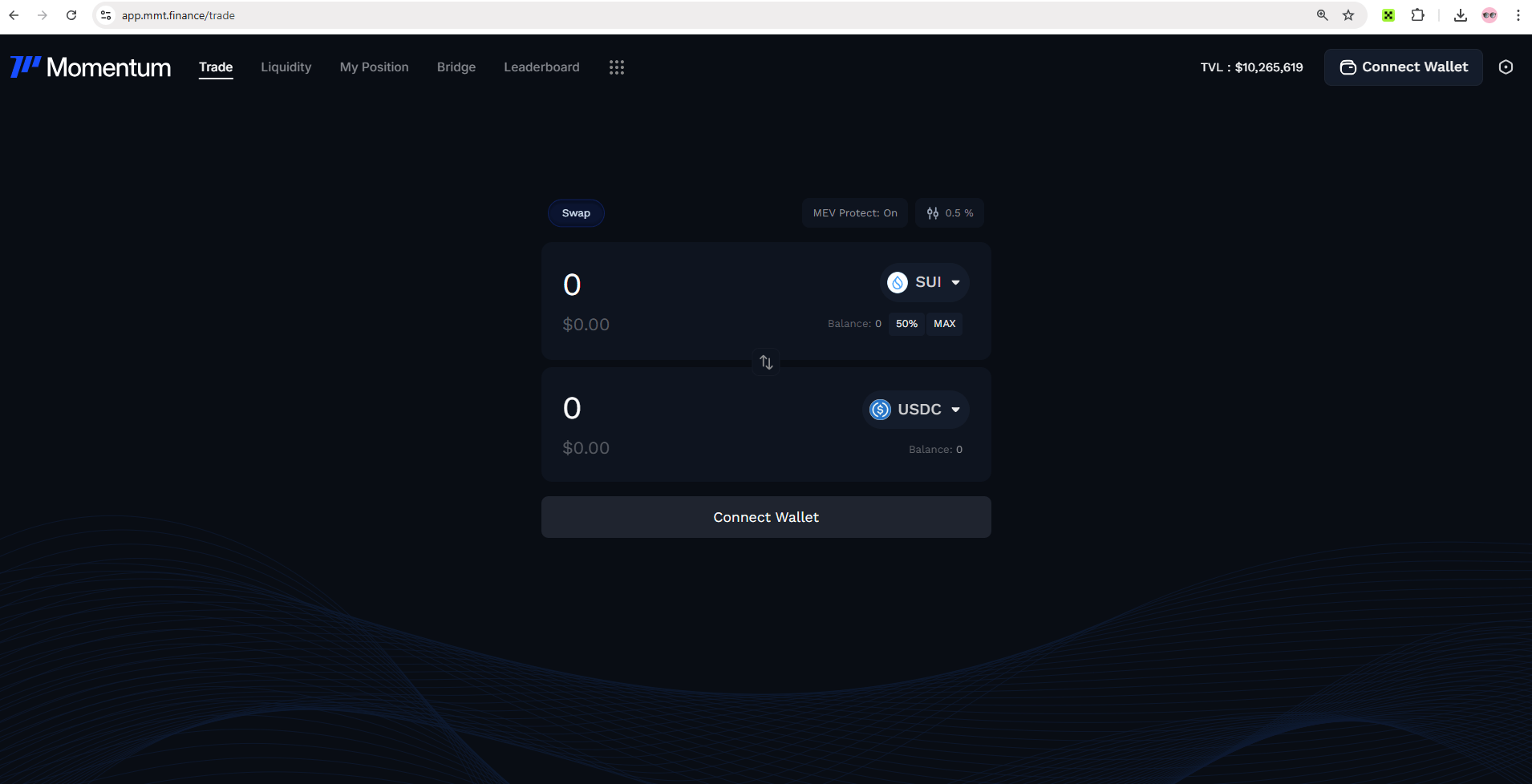Image resolution: width=1532 pixels, height=784 pixels.
Task: Set amount to 50% of balance
Action: click(906, 324)
